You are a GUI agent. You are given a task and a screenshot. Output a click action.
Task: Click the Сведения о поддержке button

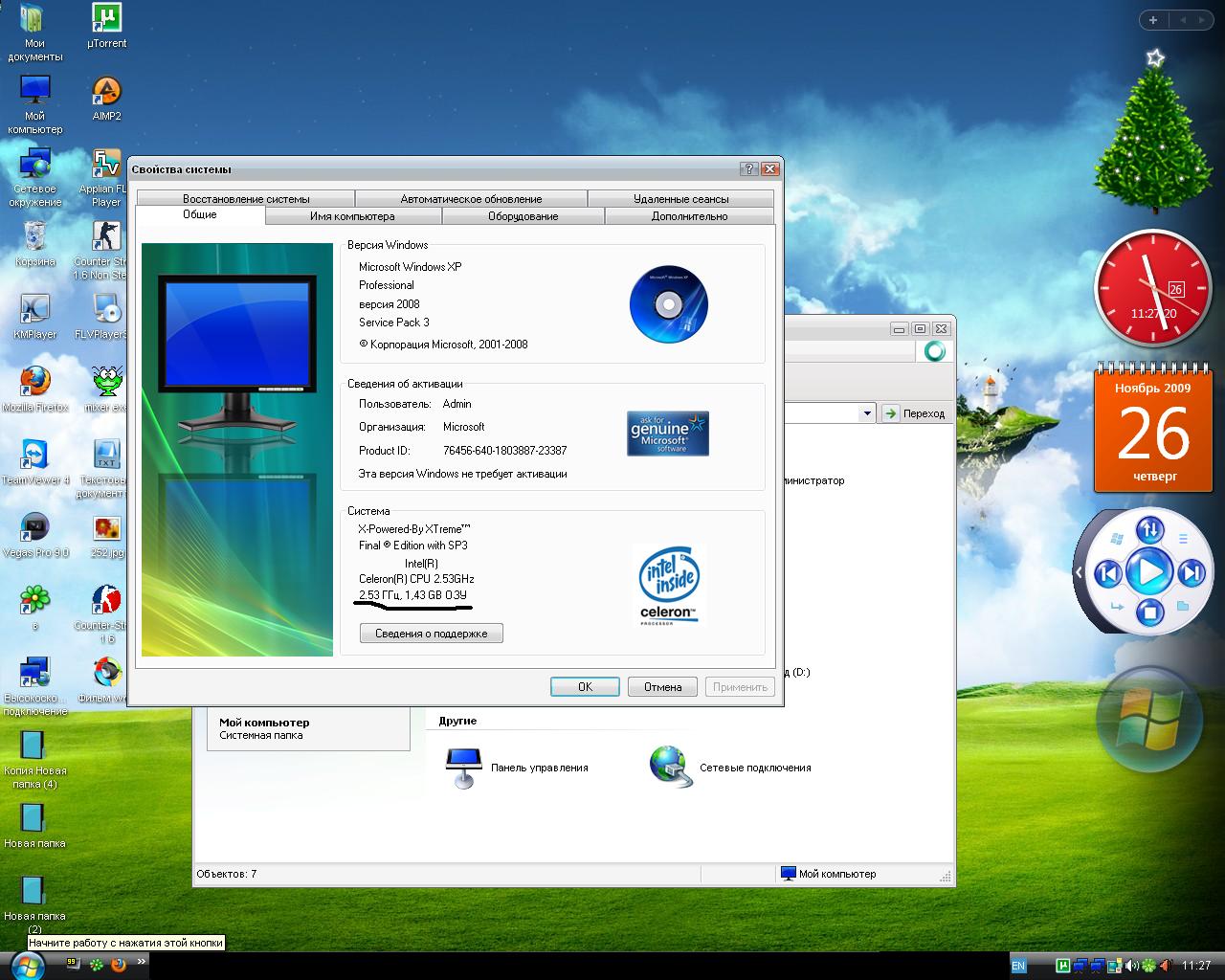[431, 634]
